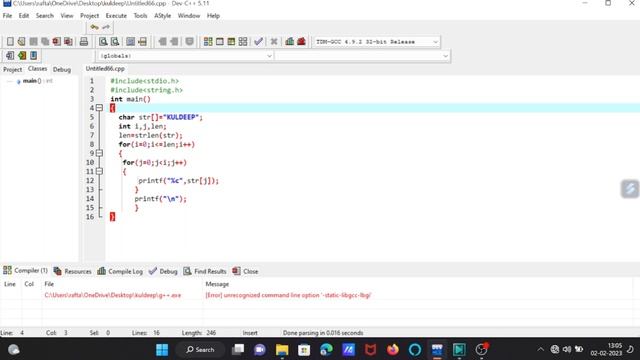Click the Message column header
This screenshot has height=360, width=640.
coord(217,284)
